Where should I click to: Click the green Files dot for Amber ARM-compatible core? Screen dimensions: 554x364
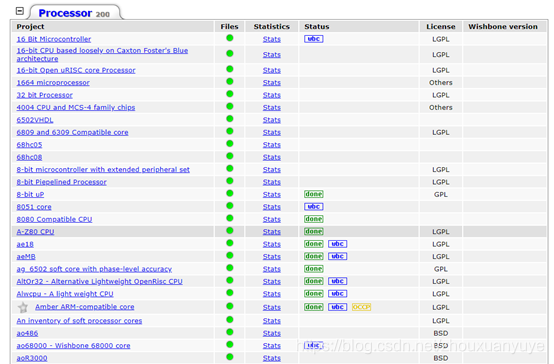click(x=230, y=306)
